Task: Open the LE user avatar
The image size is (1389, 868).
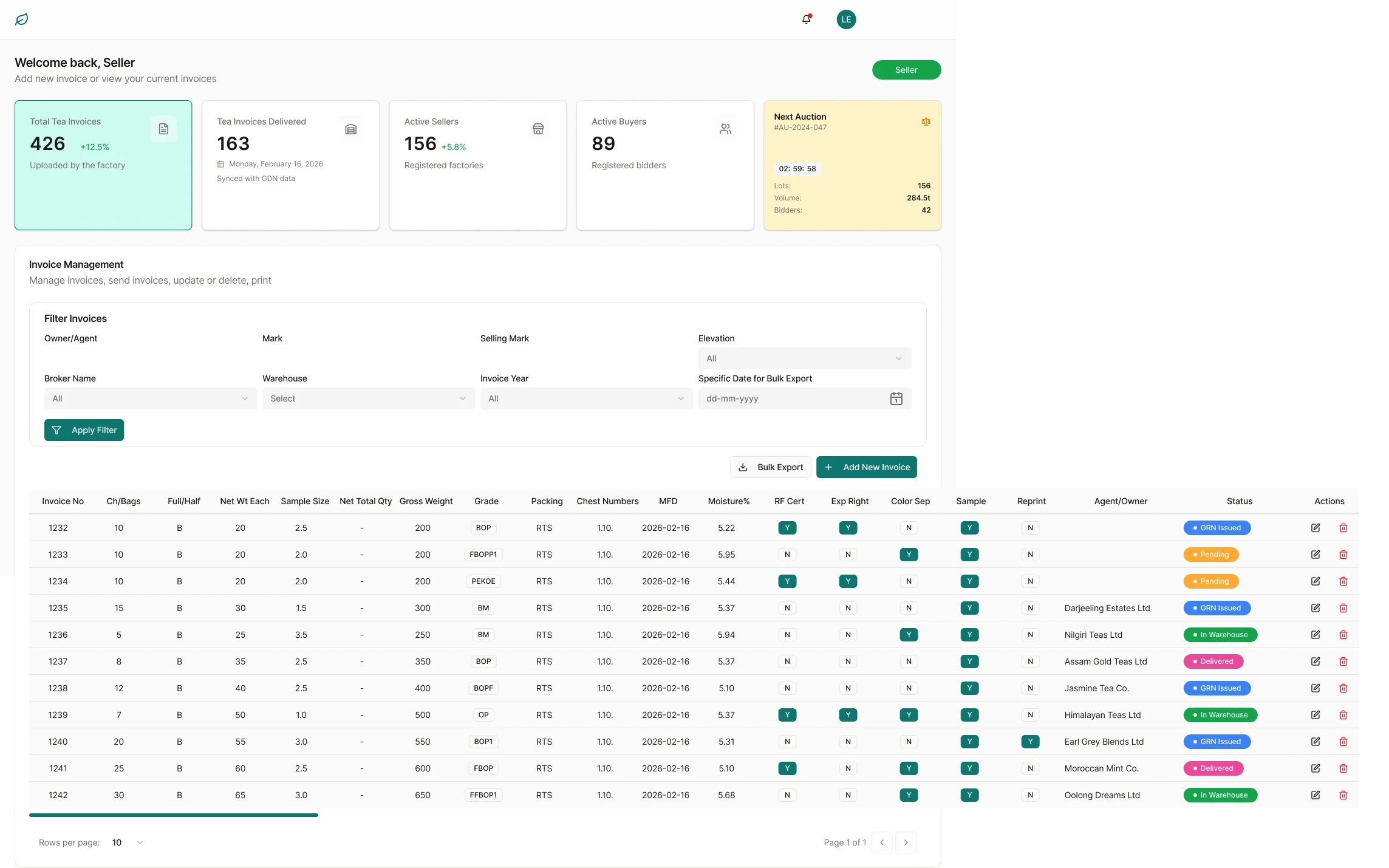Action: (846, 19)
